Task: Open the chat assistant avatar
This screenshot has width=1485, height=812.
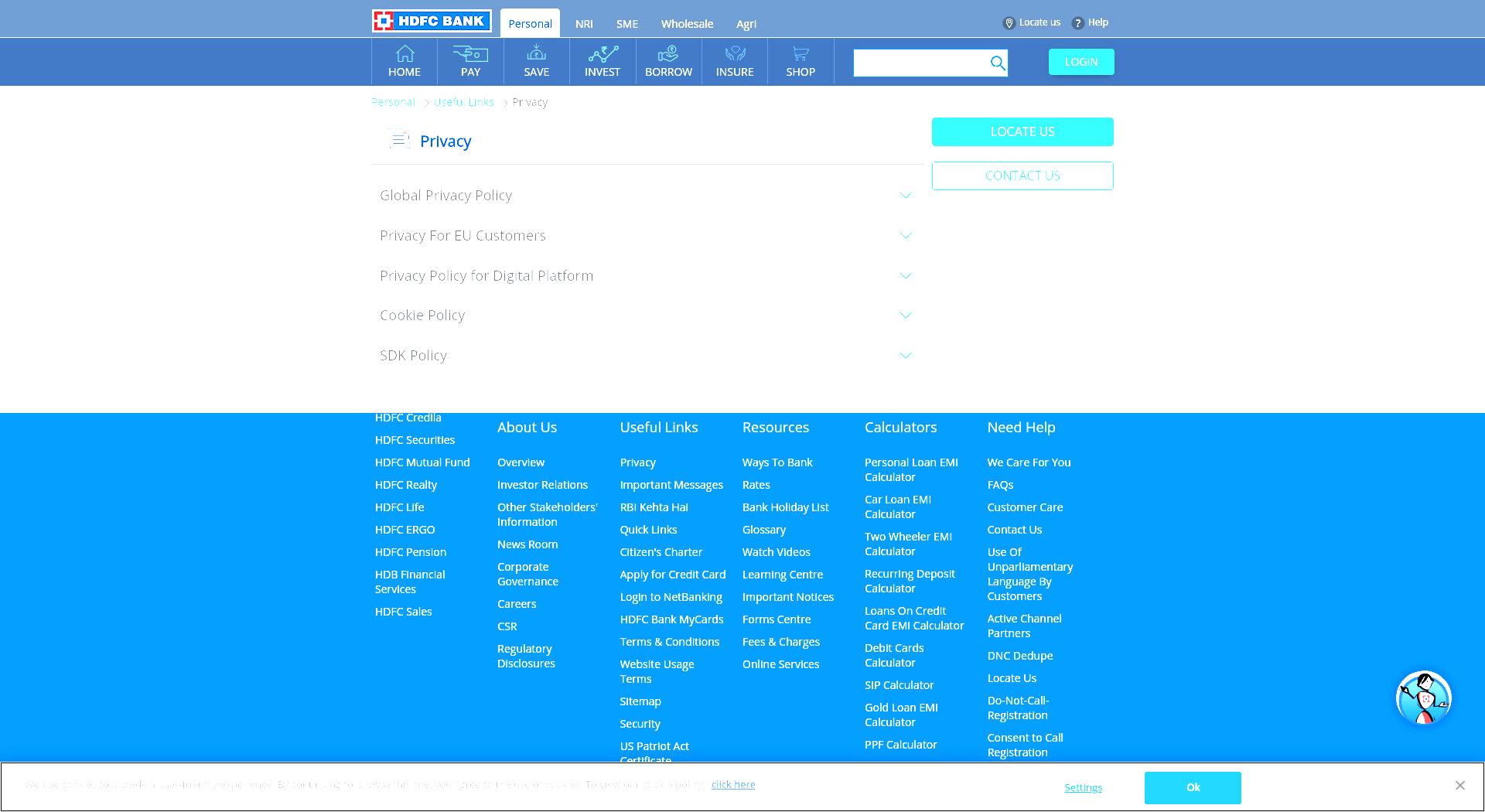Action: [x=1423, y=698]
